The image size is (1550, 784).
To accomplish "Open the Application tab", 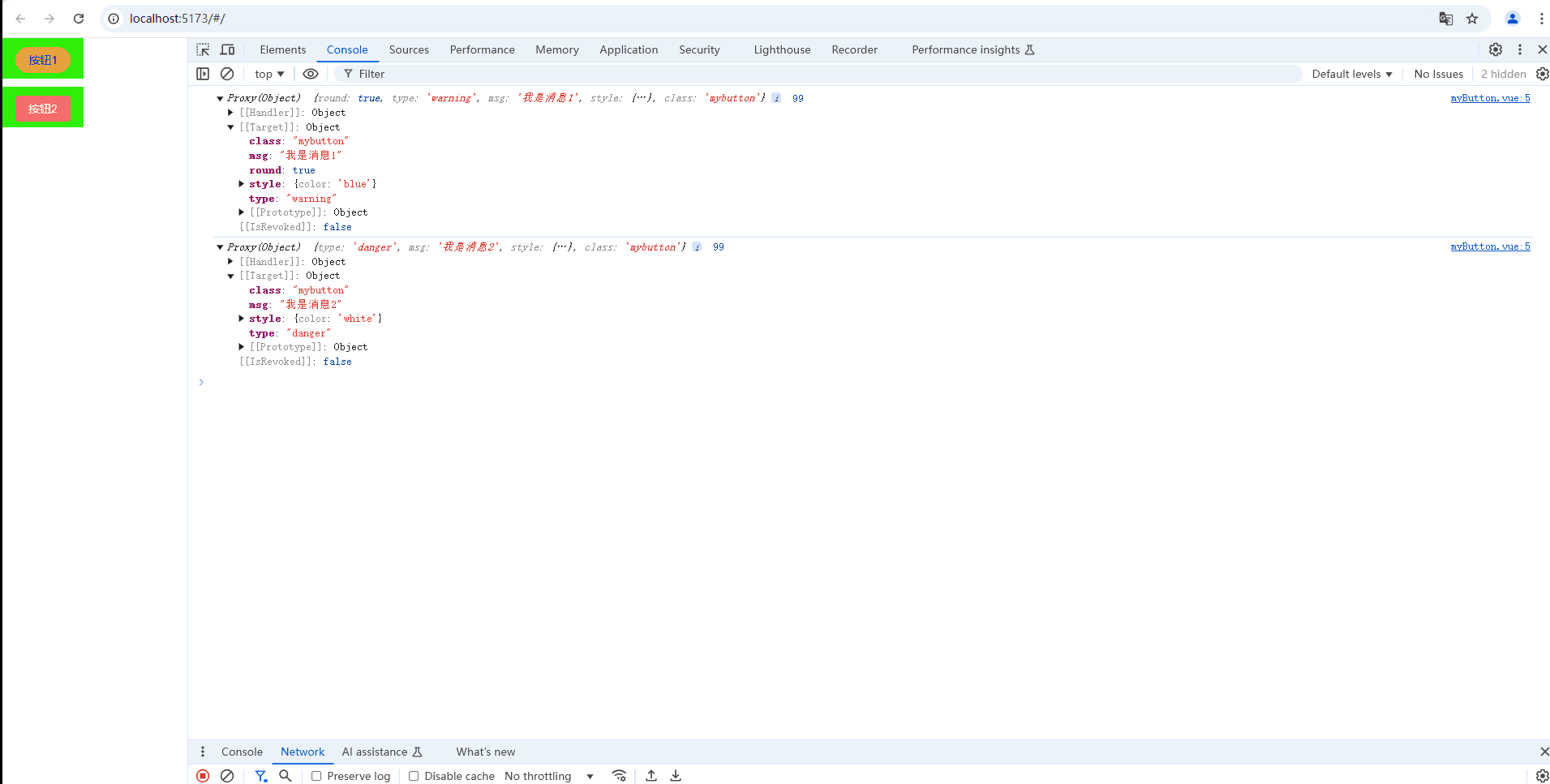I will tap(629, 49).
